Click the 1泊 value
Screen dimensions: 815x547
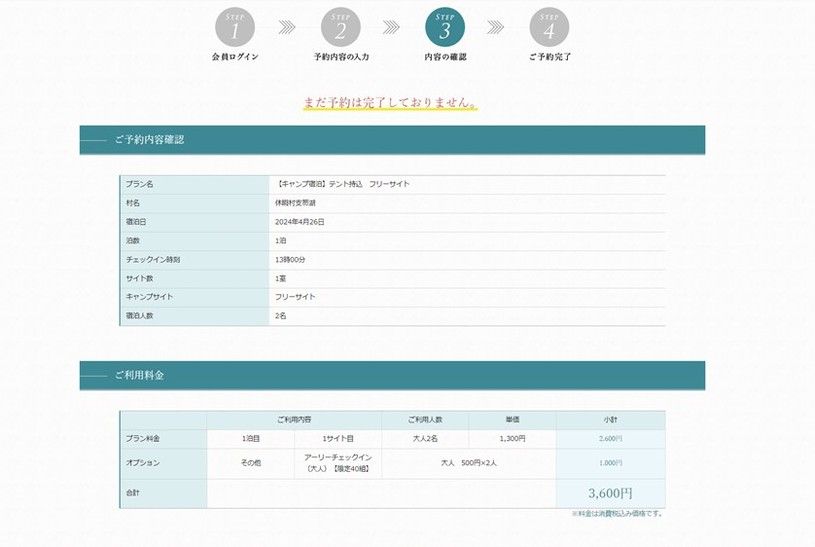(x=281, y=241)
